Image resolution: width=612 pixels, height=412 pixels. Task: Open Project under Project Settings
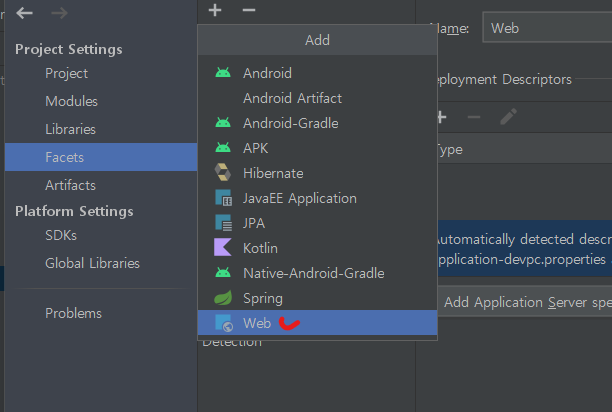[x=101, y=73]
